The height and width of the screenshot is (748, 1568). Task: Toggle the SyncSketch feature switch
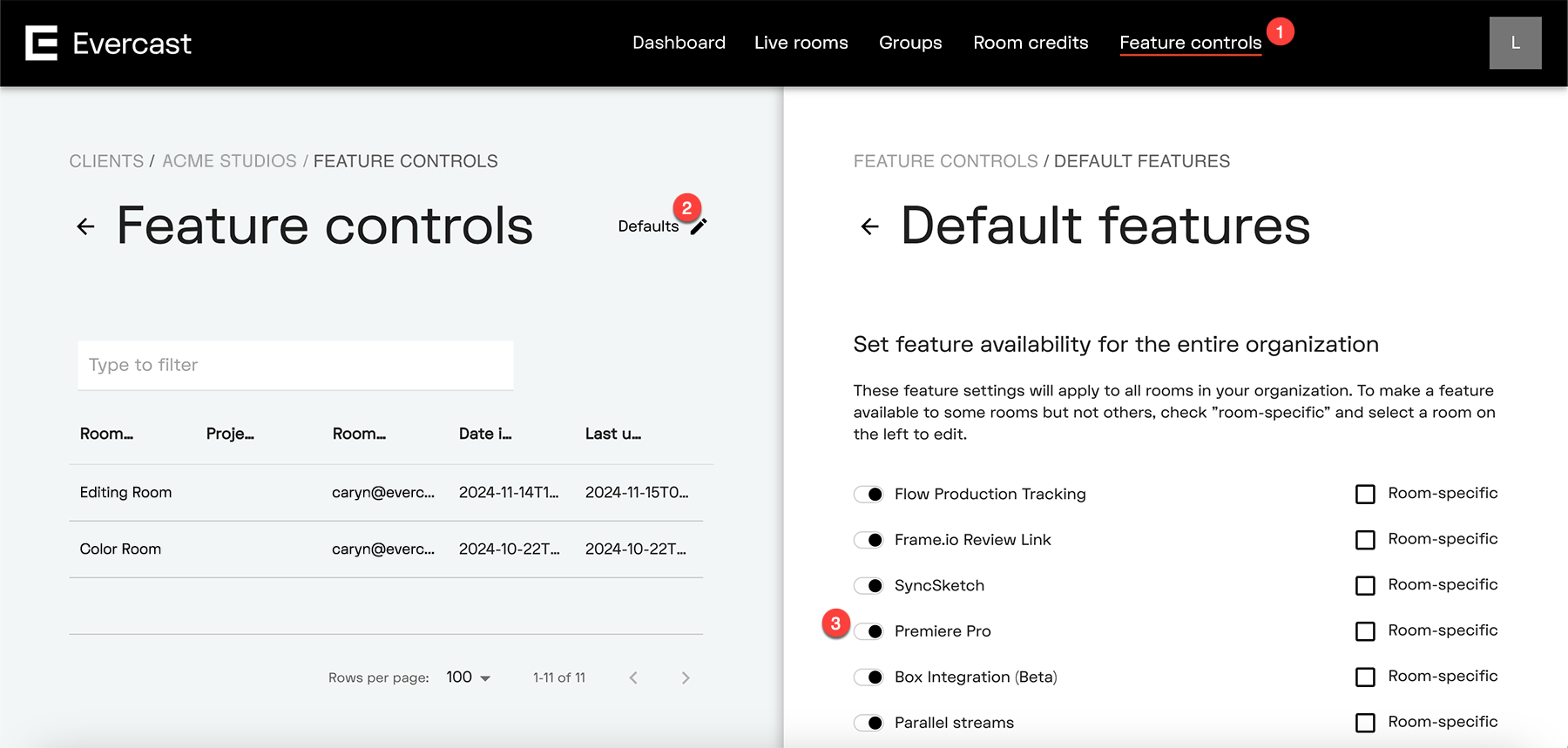pos(868,586)
